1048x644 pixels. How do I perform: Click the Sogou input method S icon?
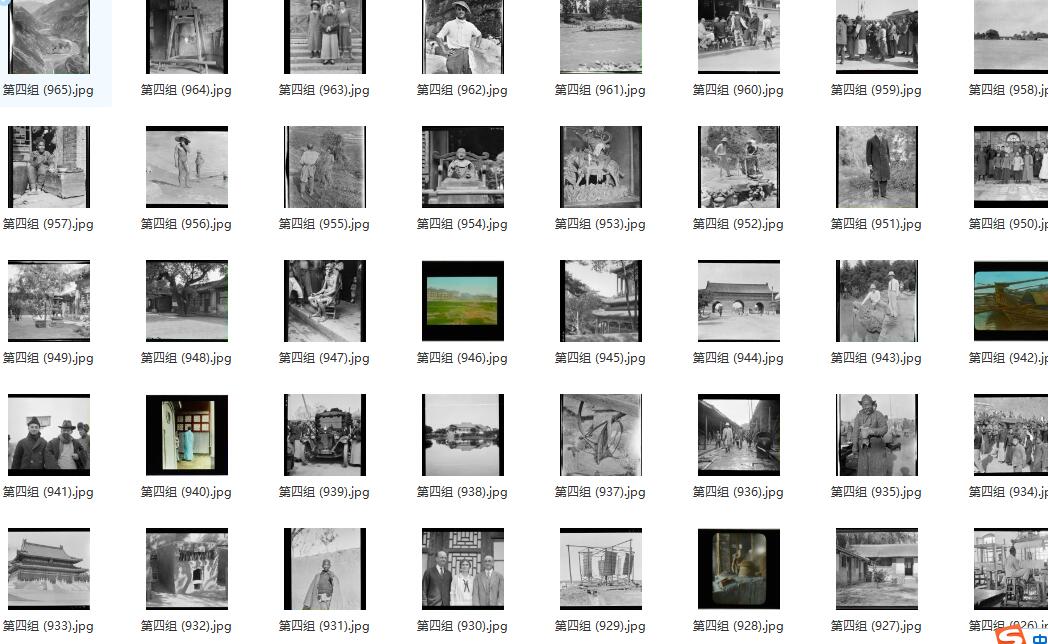click(1010, 634)
